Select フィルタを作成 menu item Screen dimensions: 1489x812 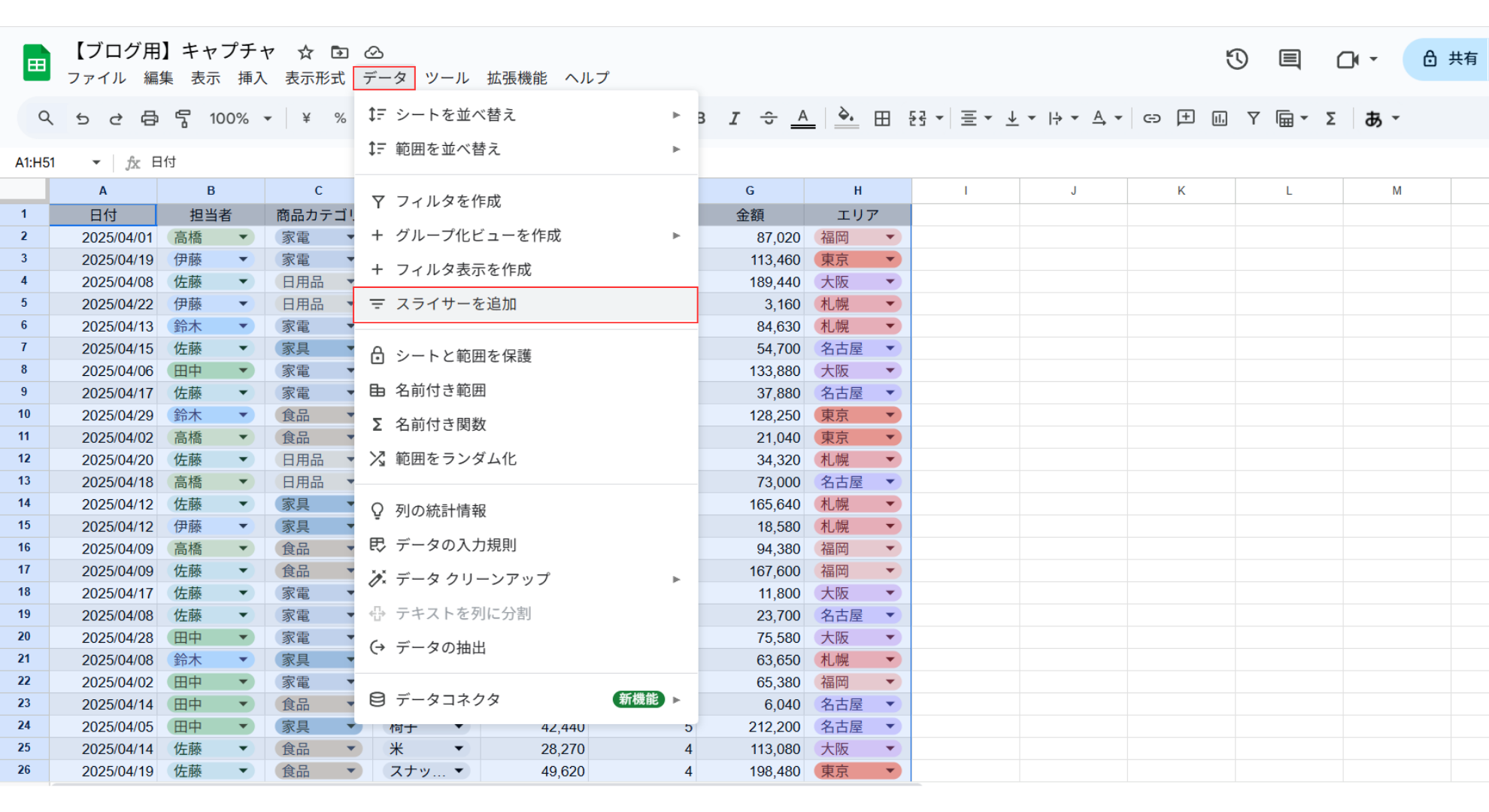[x=525, y=201]
